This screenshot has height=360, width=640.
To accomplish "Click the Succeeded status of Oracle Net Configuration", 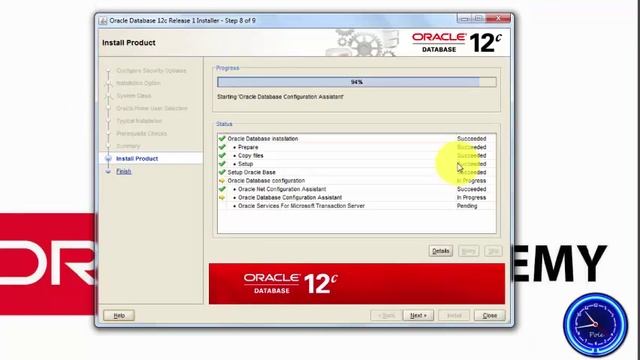I will pyautogui.click(x=471, y=189).
